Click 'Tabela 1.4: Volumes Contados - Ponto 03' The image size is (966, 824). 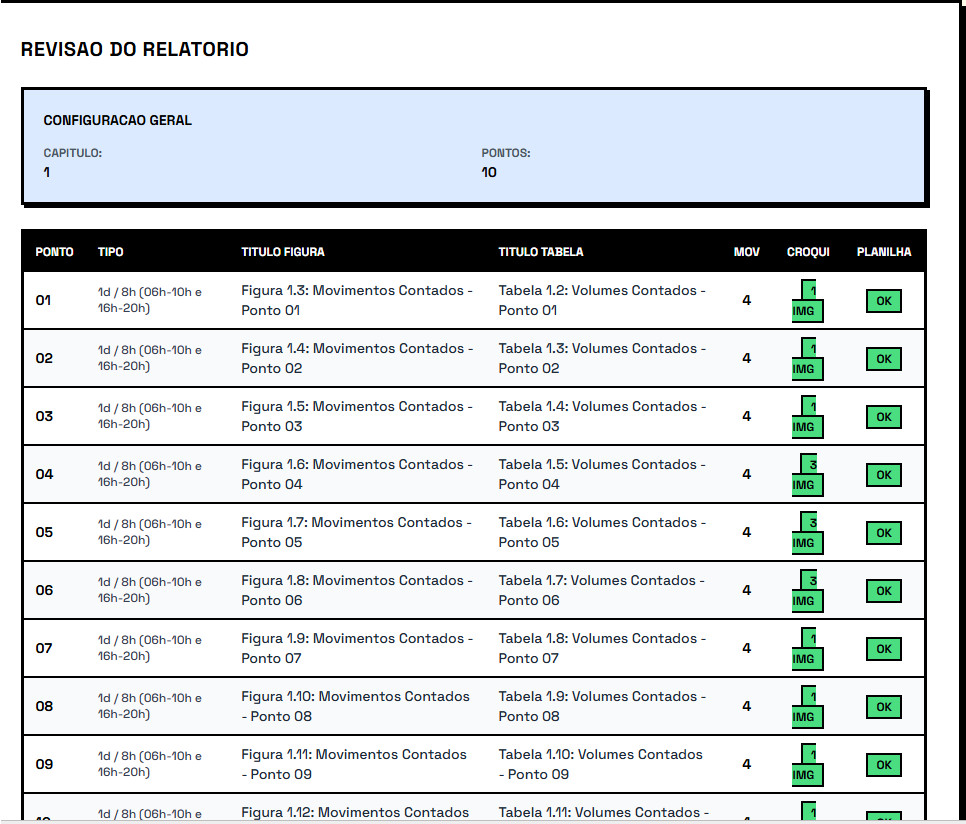(x=602, y=416)
